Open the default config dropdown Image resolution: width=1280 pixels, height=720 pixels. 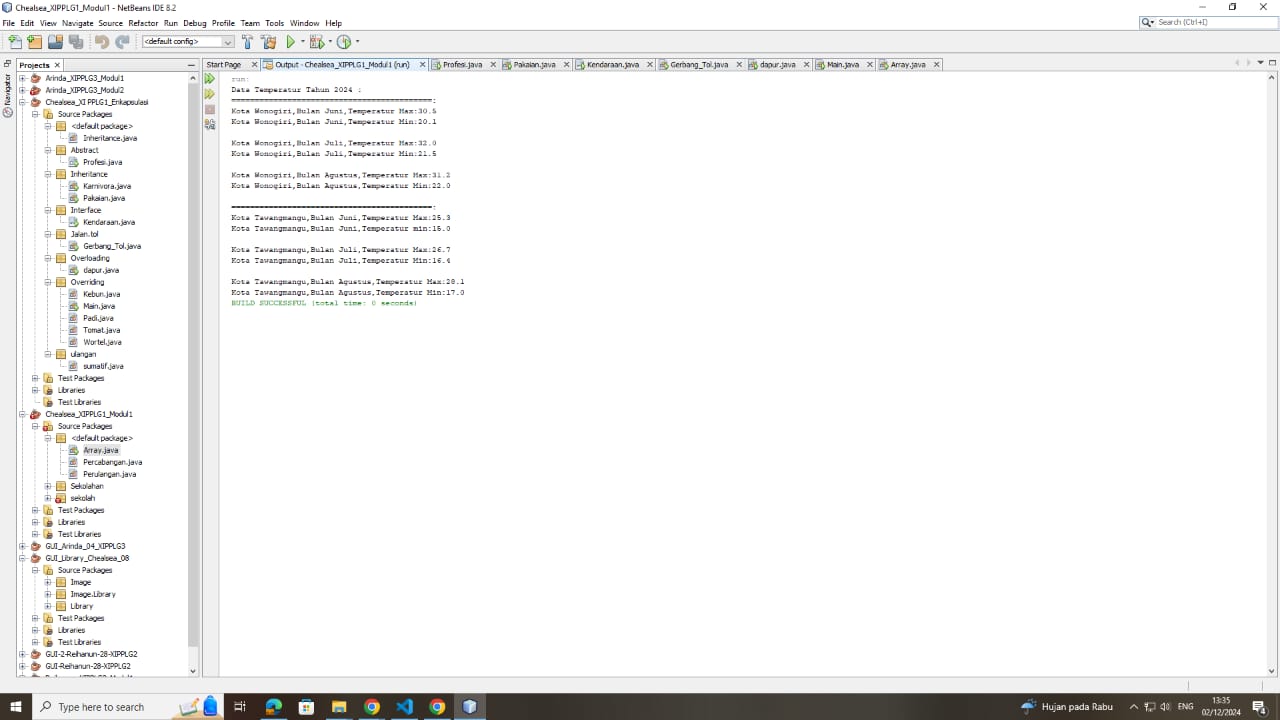(x=229, y=41)
